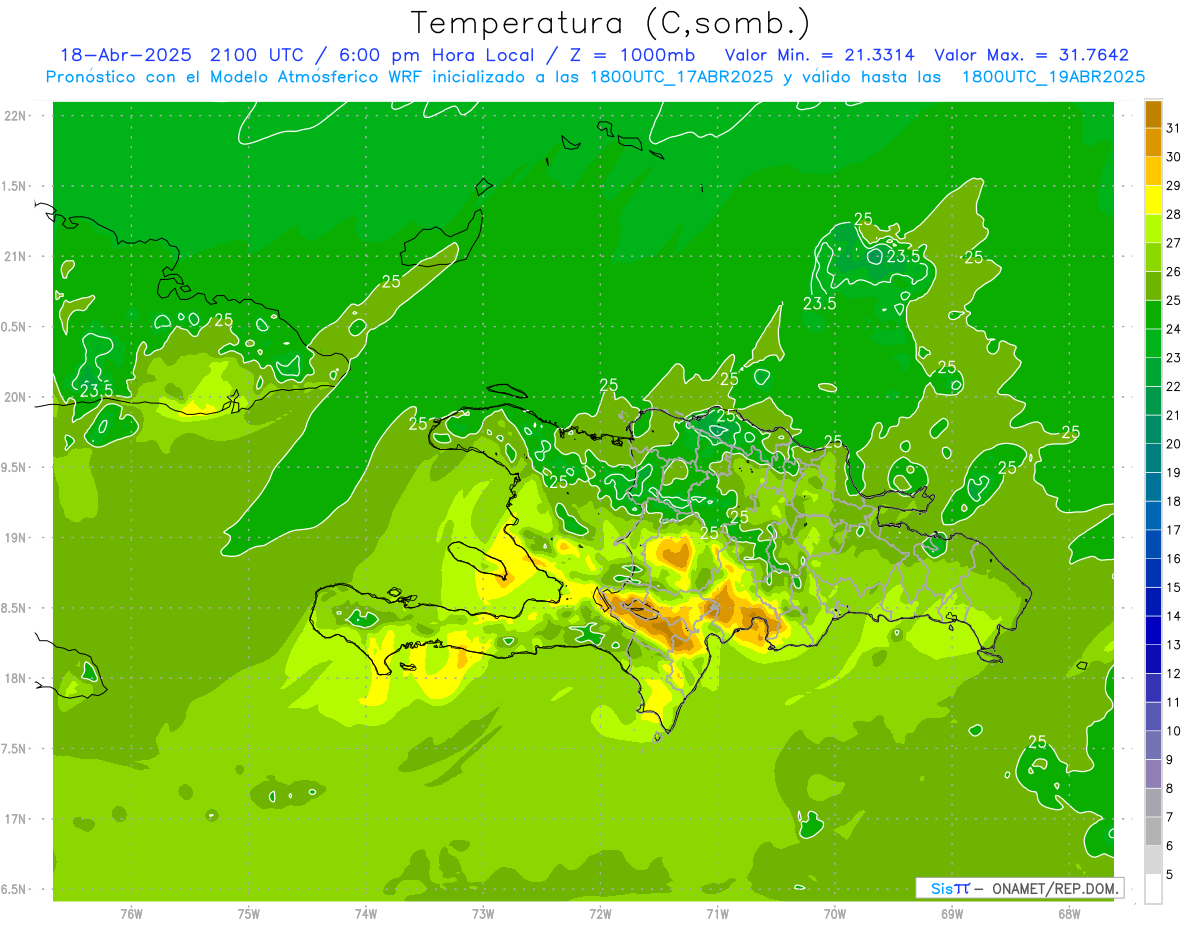The height and width of the screenshot is (927, 1200).
Task: Click the legend value '31'
Action: [1174, 128]
